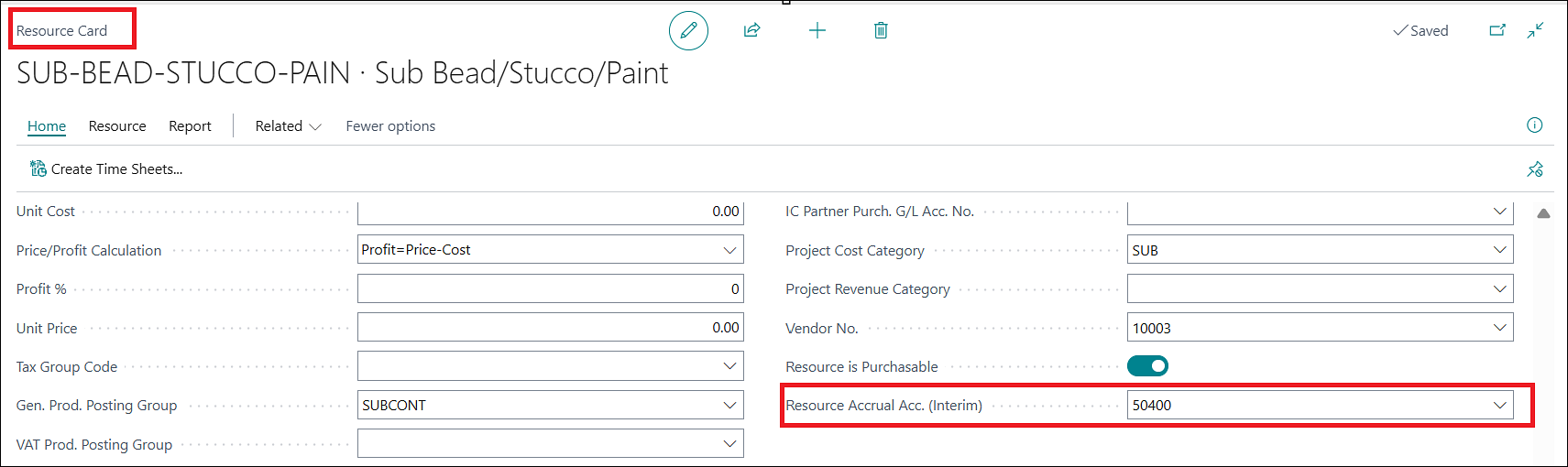Click Fewer options
The image size is (1568, 467).
pos(390,126)
